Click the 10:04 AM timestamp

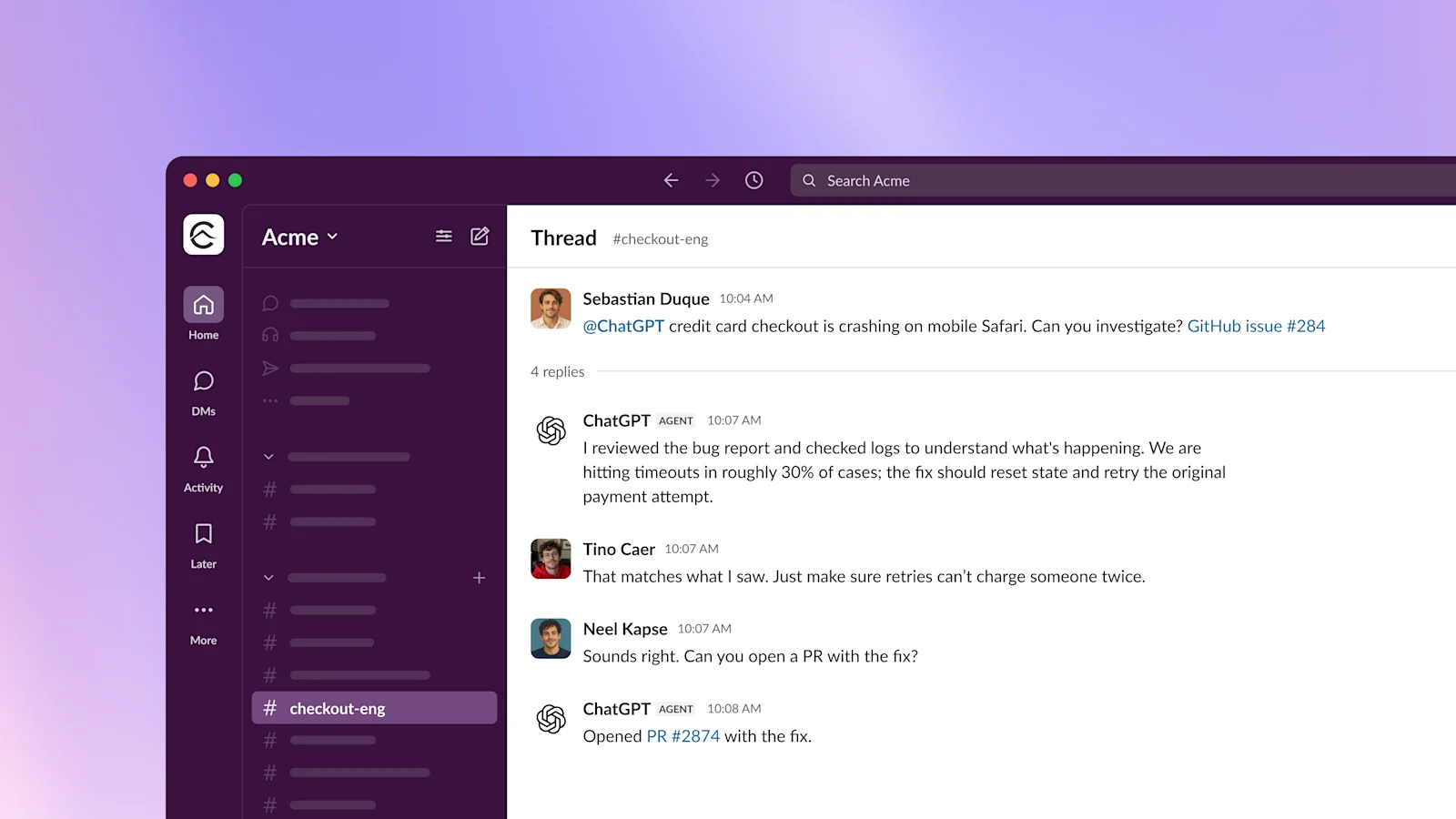point(746,298)
